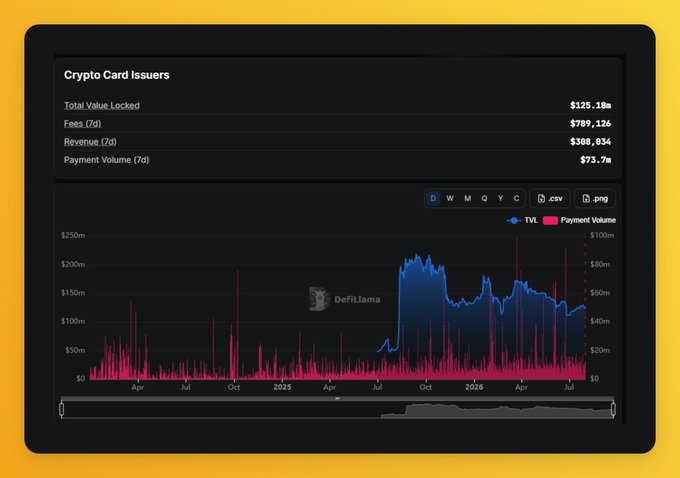Switch chart to M monthly grouping
The image size is (680, 478).
tap(468, 199)
